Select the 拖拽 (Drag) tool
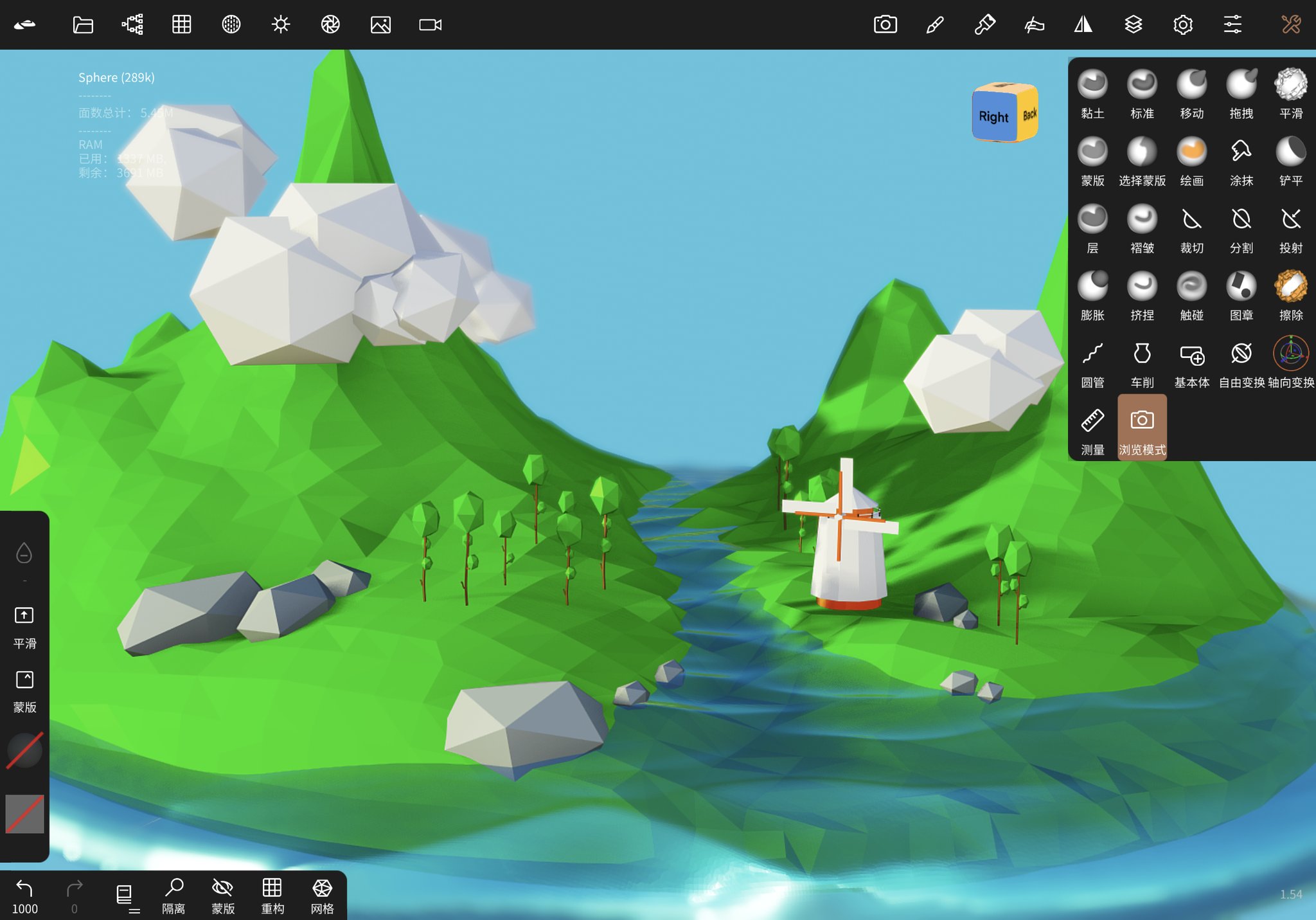The image size is (1316, 920). click(x=1241, y=94)
